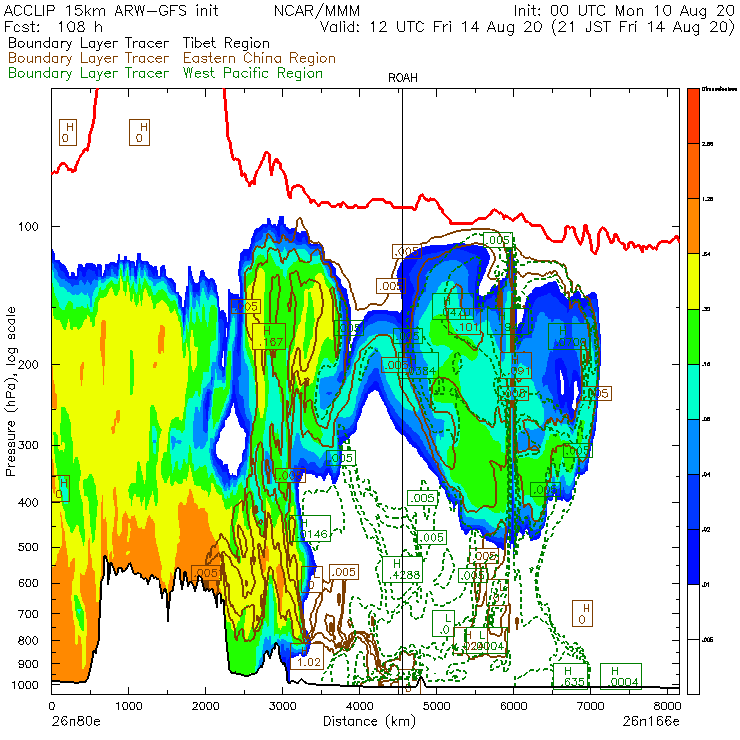Click the 3000 km distance tick label

[x=282, y=706]
